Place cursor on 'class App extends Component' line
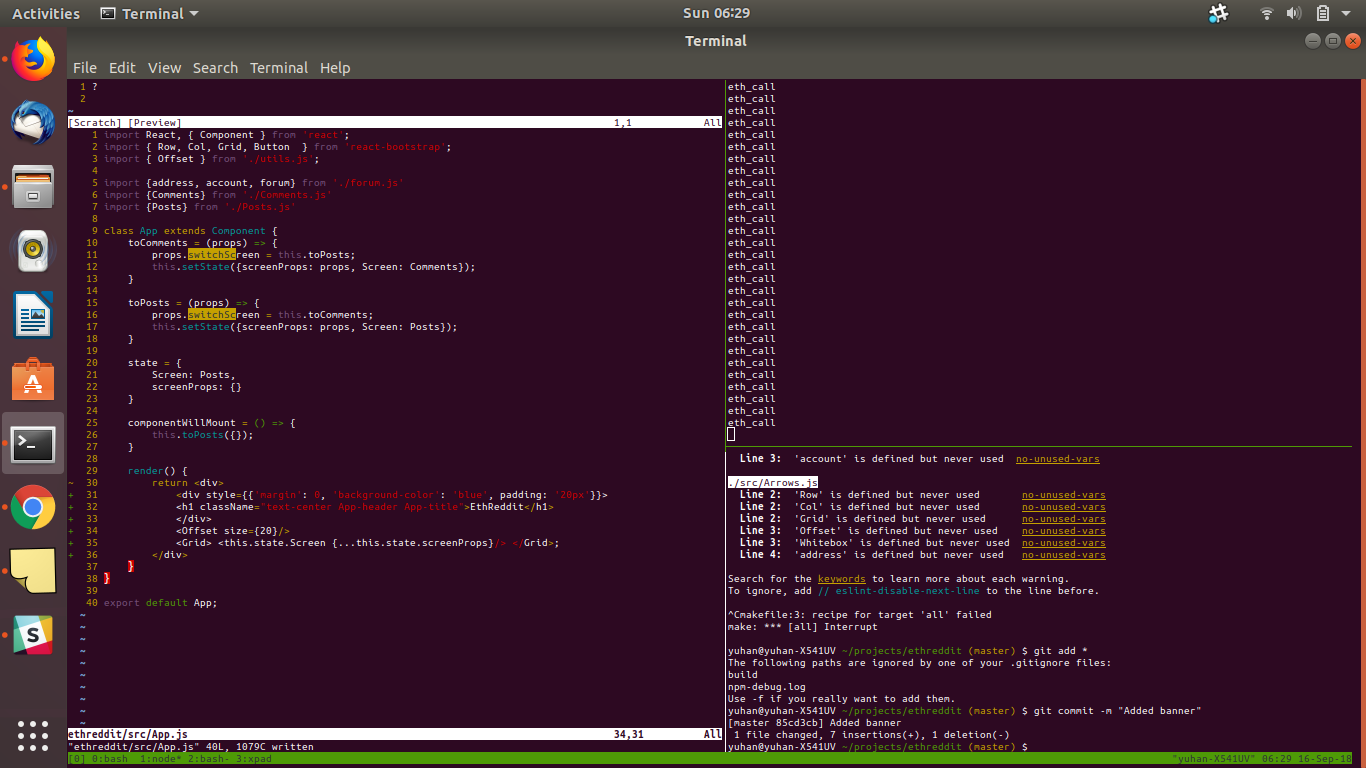 pyautogui.click(x=191, y=231)
